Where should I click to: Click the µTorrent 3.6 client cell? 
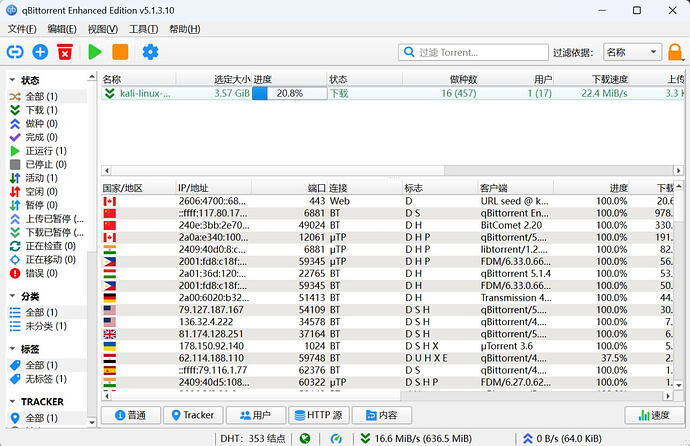(x=507, y=346)
